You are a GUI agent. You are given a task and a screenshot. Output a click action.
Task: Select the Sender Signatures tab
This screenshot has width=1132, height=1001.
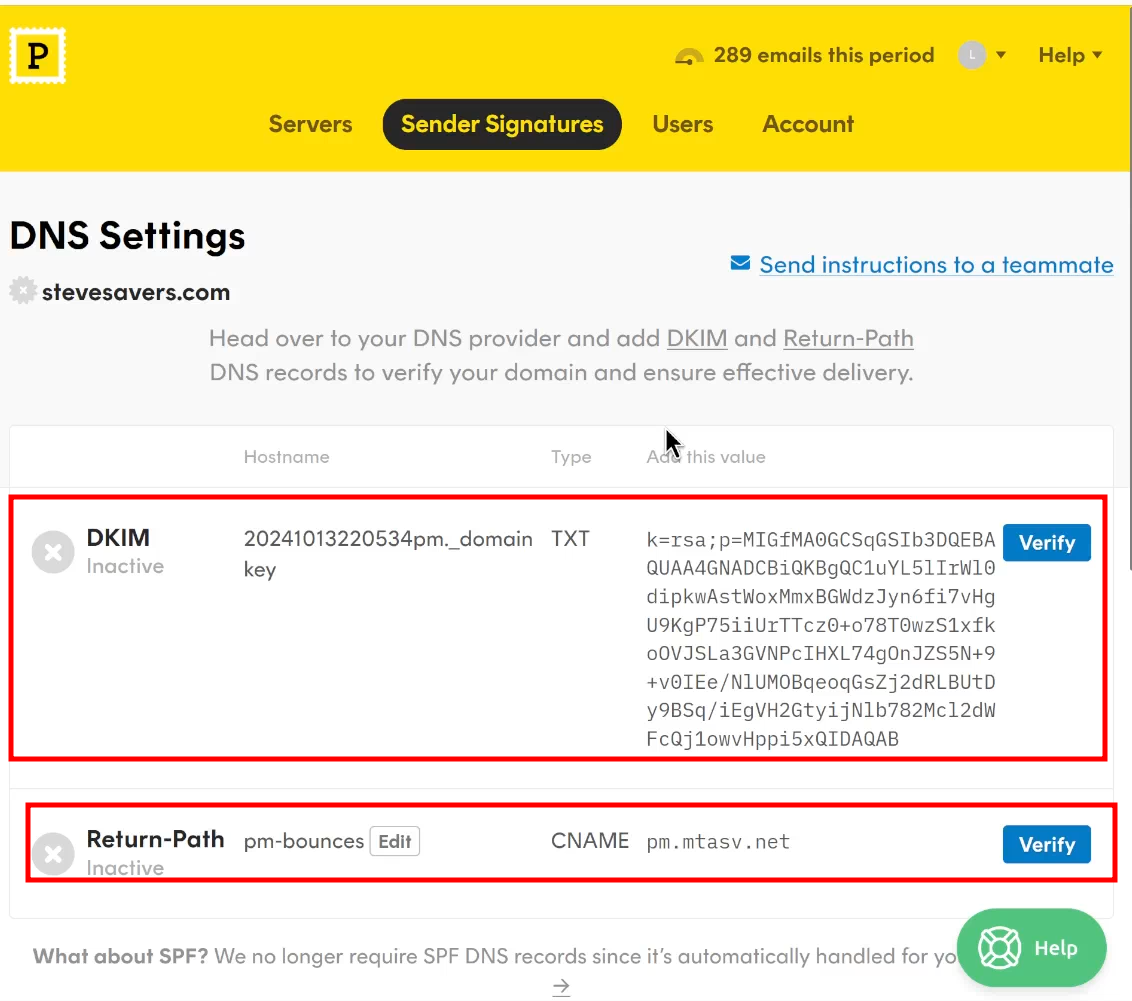502,124
